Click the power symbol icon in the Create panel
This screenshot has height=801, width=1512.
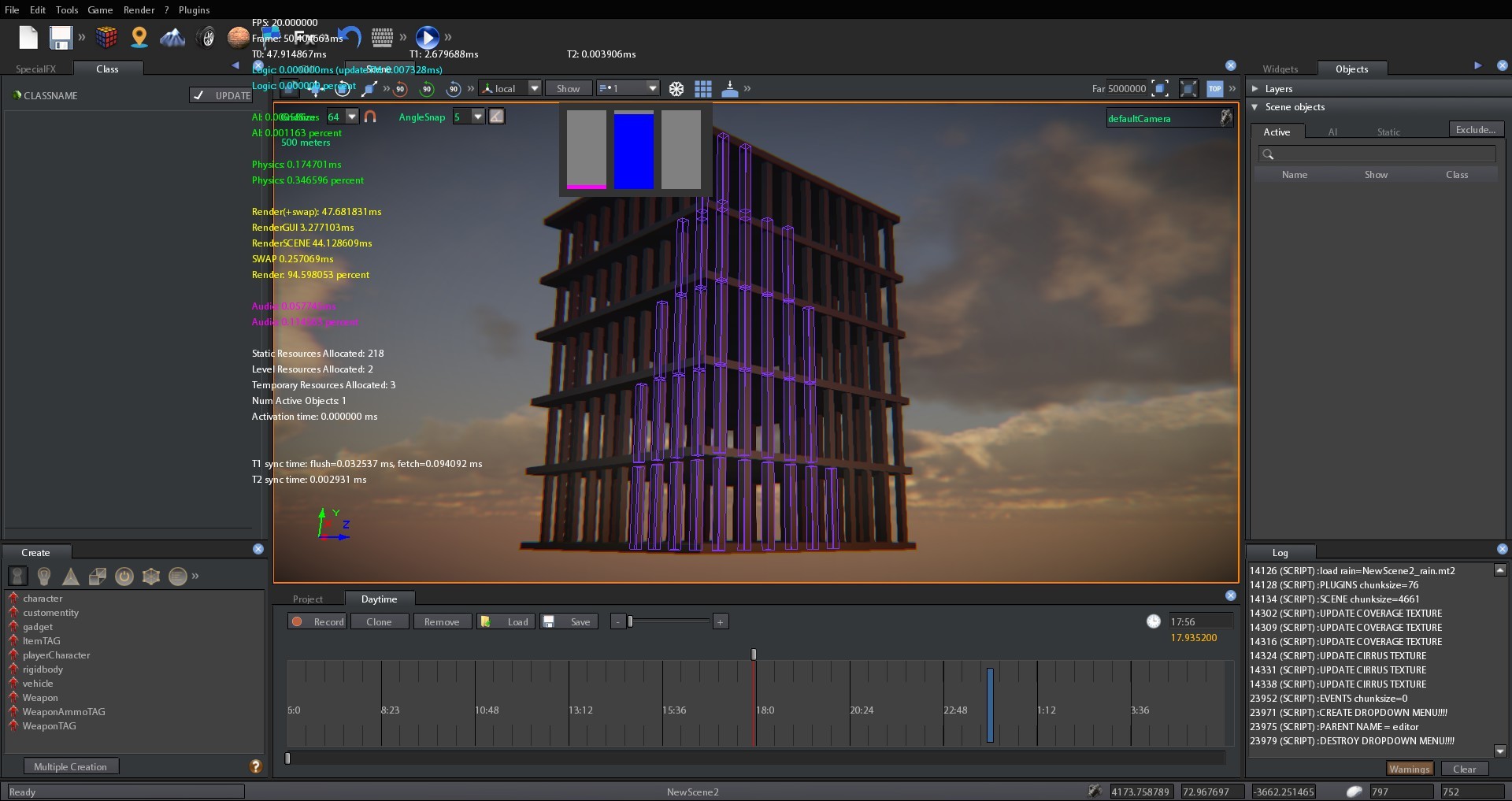[x=124, y=577]
